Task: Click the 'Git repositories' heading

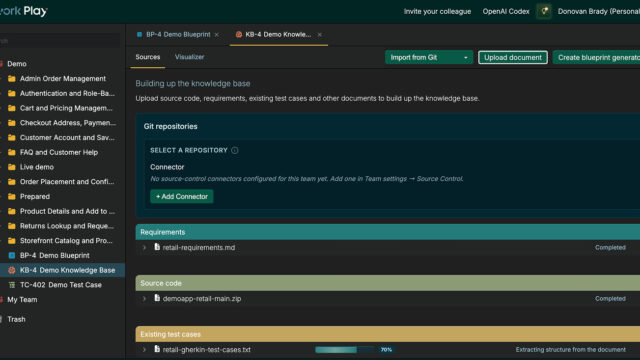Action: coord(170,127)
